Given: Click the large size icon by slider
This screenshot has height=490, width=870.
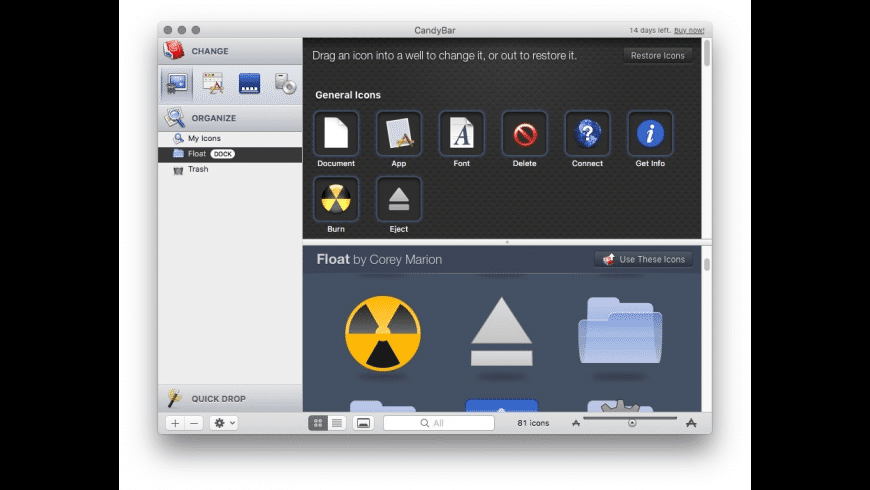Looking at the screenshot, I should pyautogui.click(x=691, y=423).
